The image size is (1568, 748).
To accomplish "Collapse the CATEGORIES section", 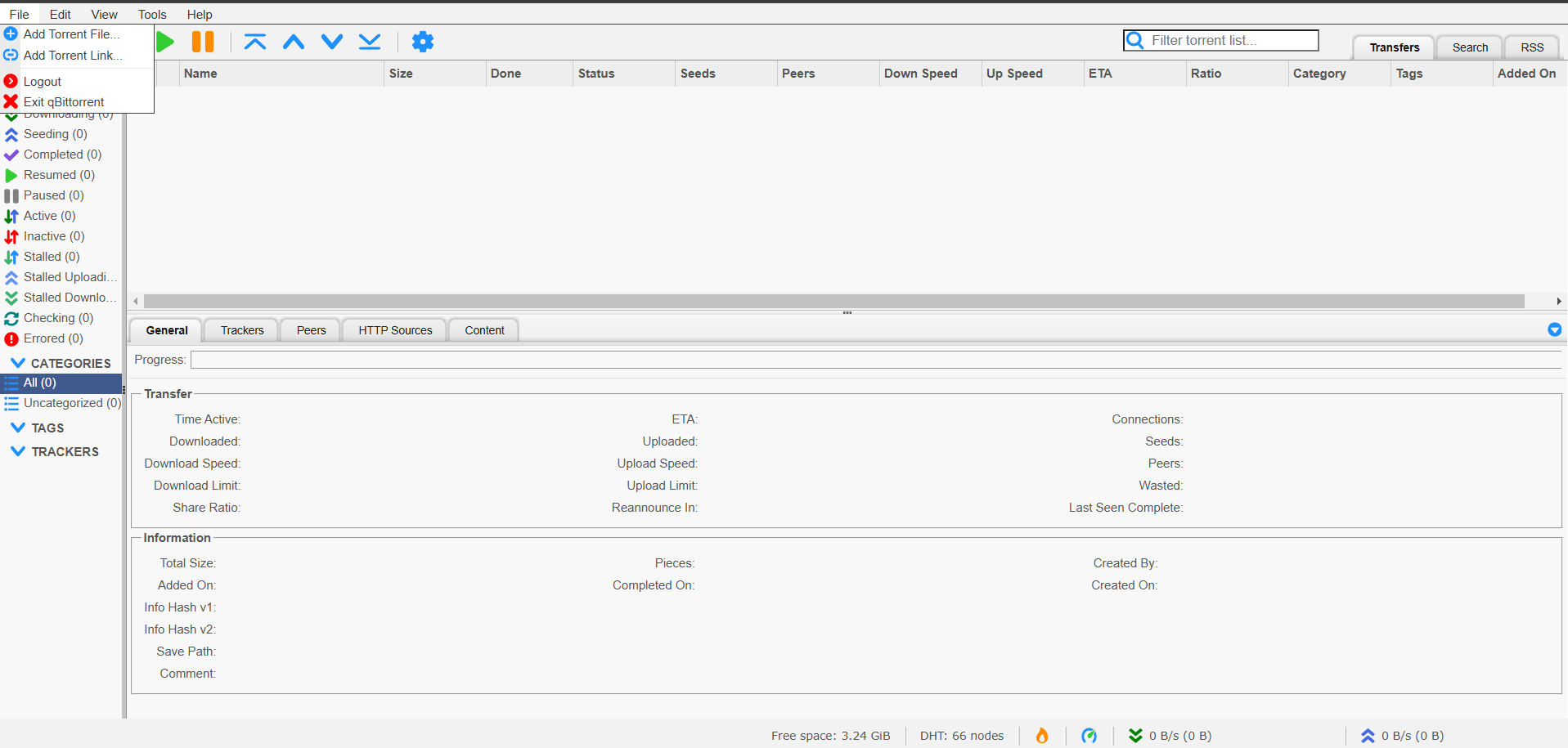I will pos(17,363).
